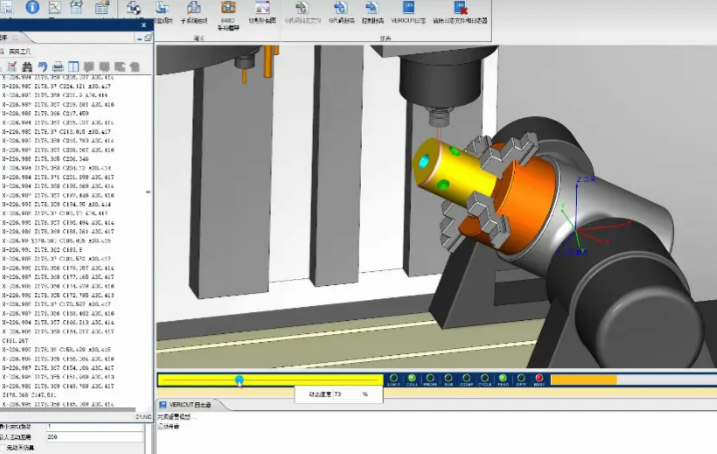The image size is (717, 454).
Task: Click the animation speed slider handle
Action: click(x=239, y=379)
